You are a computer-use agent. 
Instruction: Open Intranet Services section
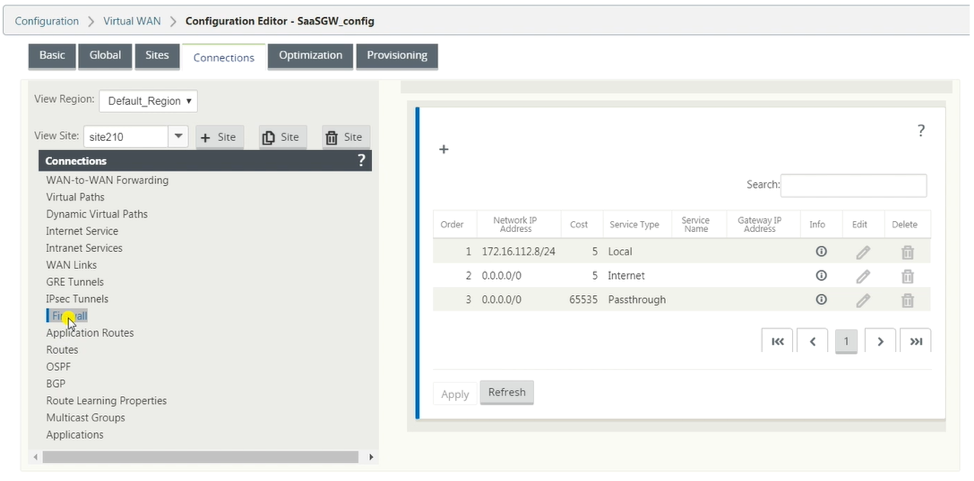pos(84,248)
